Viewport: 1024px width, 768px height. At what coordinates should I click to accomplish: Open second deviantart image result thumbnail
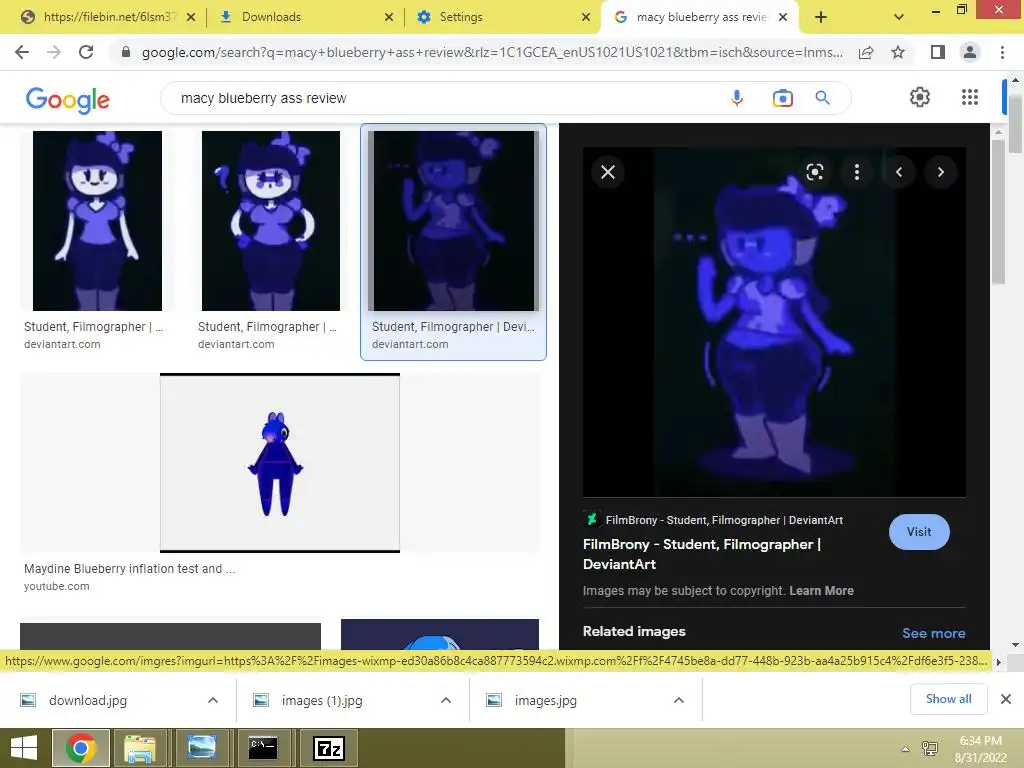coord(270,221)
